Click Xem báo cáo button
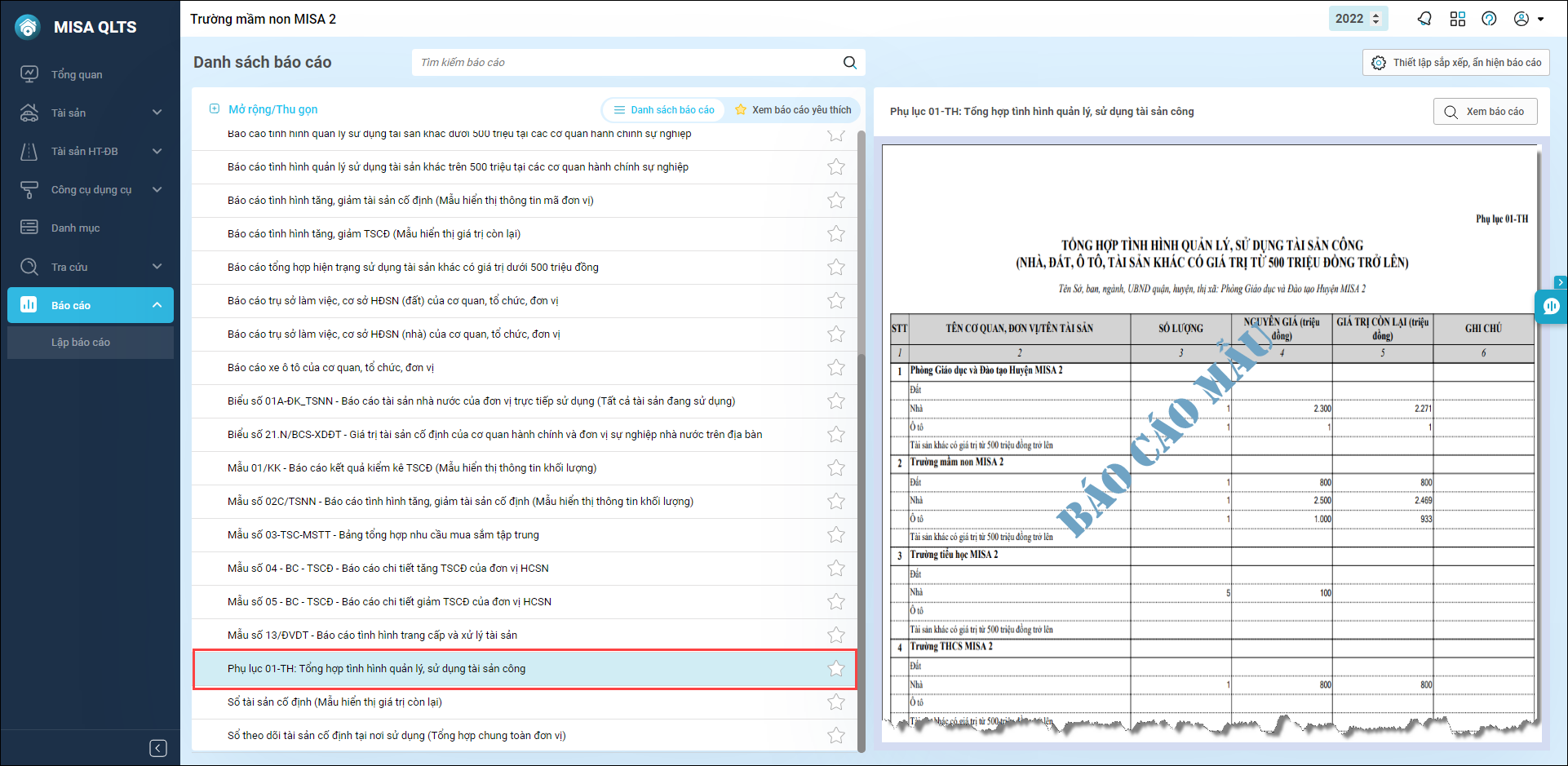Image resolution: width=1568 pixels, height=766 pixels. (x=1485, y=112)
